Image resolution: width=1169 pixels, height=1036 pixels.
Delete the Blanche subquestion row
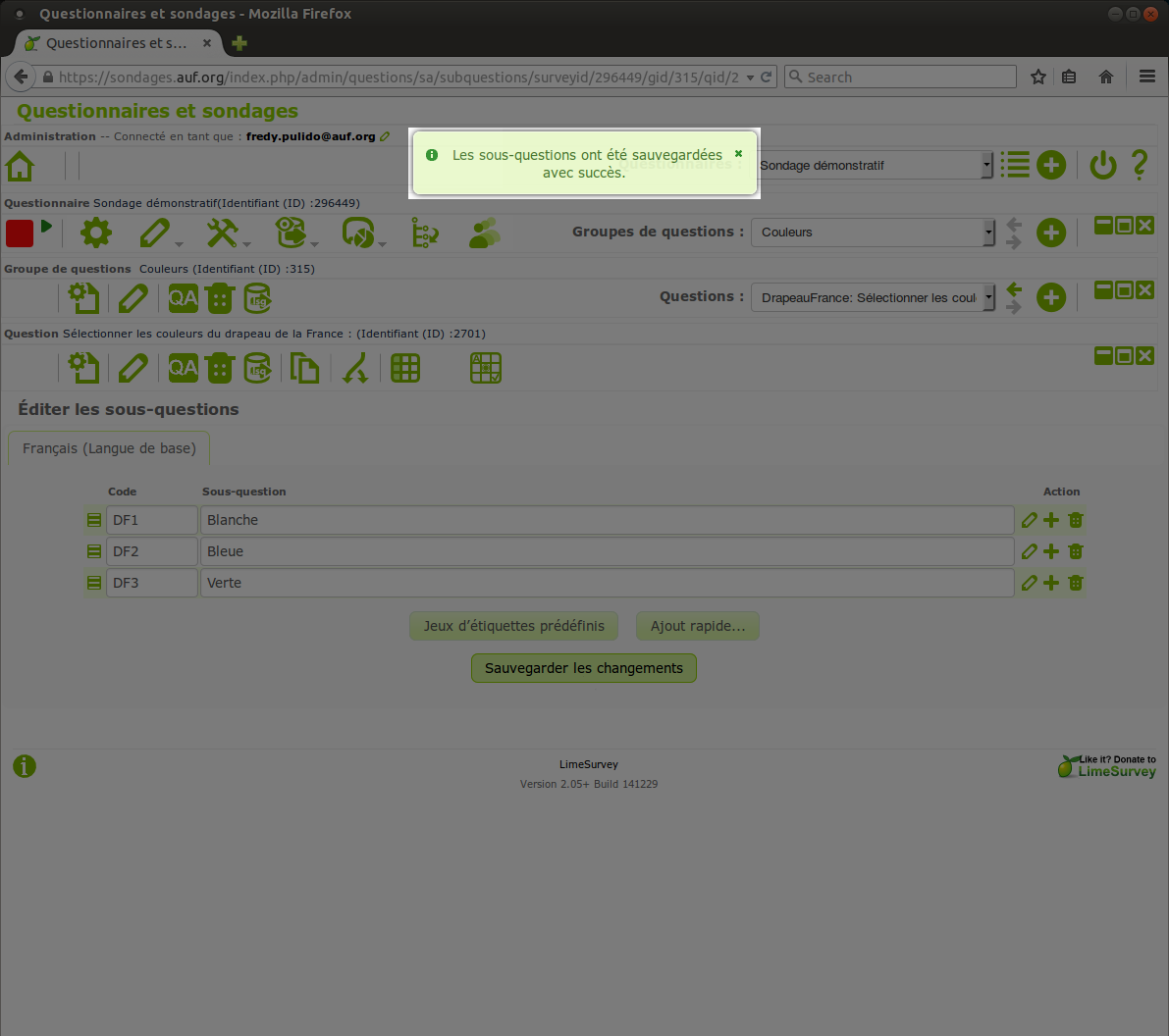click(1075, 520)
